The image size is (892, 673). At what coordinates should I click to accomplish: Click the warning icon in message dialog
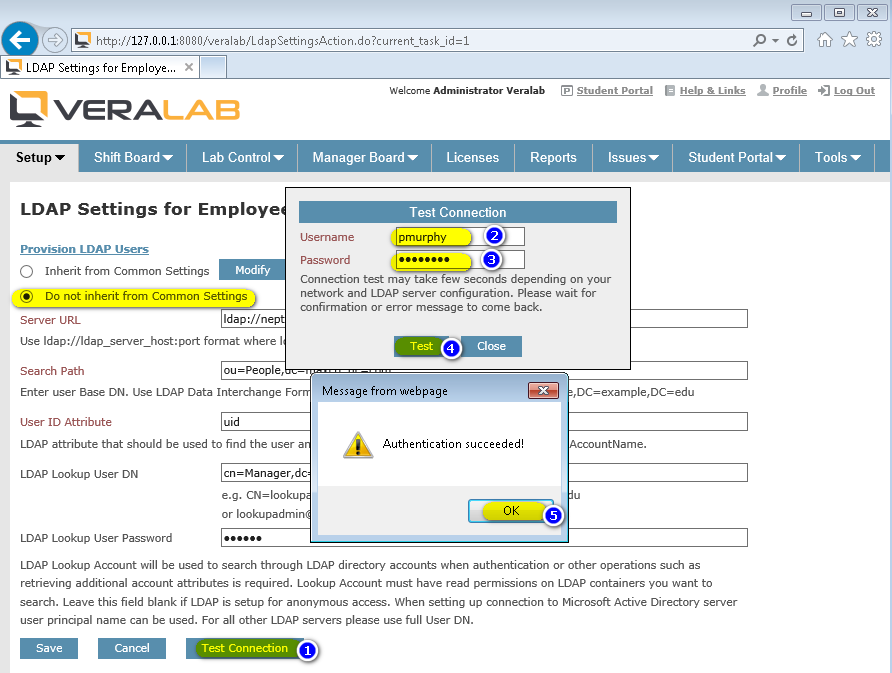point(358,444)
